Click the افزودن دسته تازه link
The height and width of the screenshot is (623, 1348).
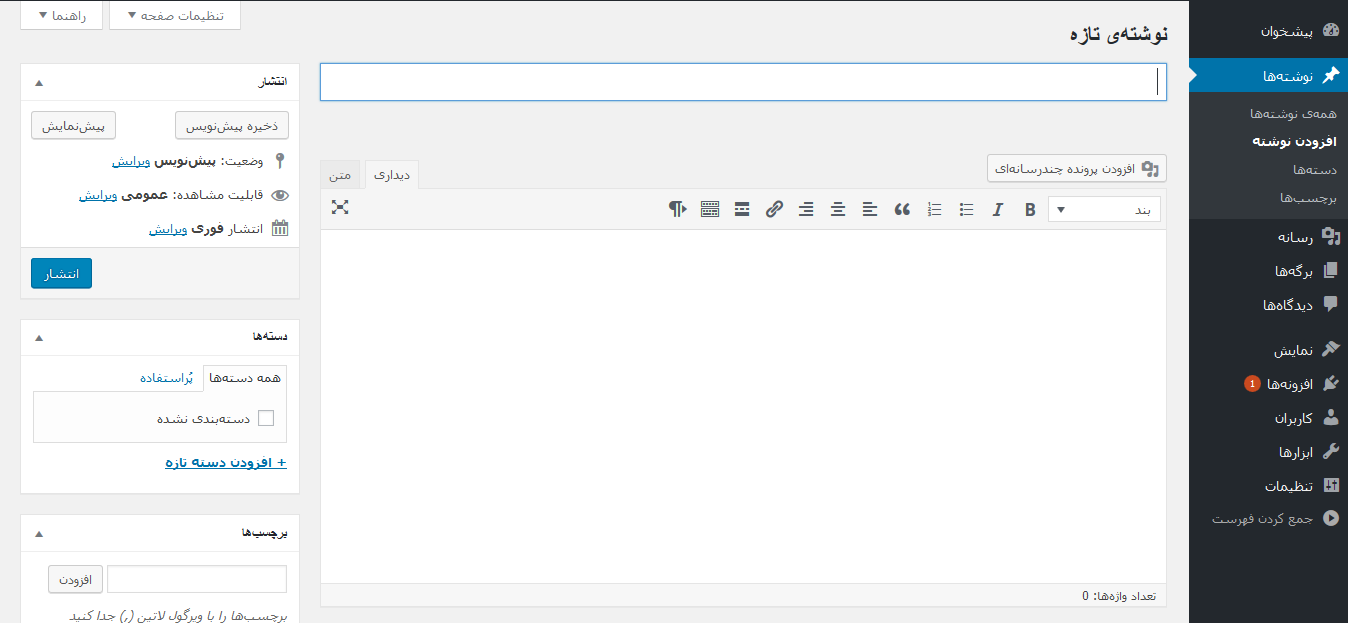(x=226, y=462)
